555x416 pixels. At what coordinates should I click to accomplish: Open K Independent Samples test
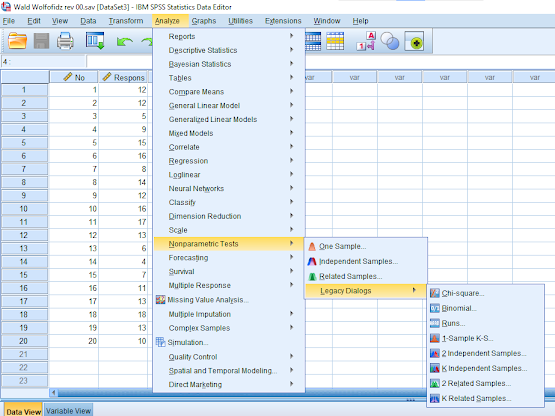pyautogui.click(x=485, y=369)
